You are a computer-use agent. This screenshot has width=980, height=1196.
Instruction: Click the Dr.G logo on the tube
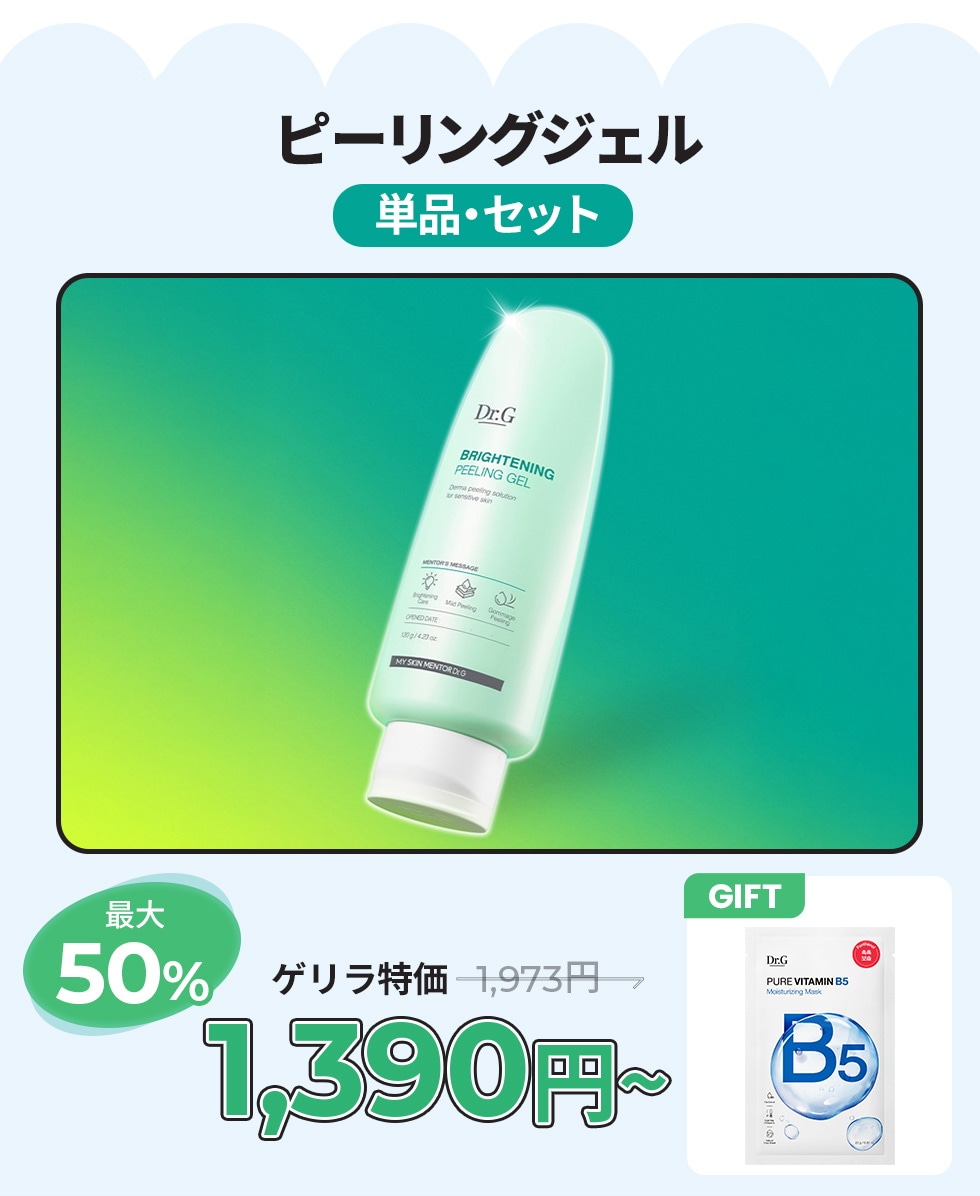click(495, 414)
